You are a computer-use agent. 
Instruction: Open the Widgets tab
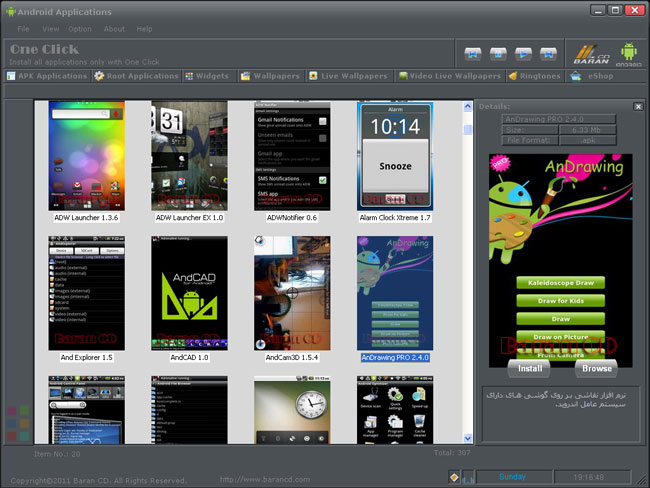click(x=207, y=76)
